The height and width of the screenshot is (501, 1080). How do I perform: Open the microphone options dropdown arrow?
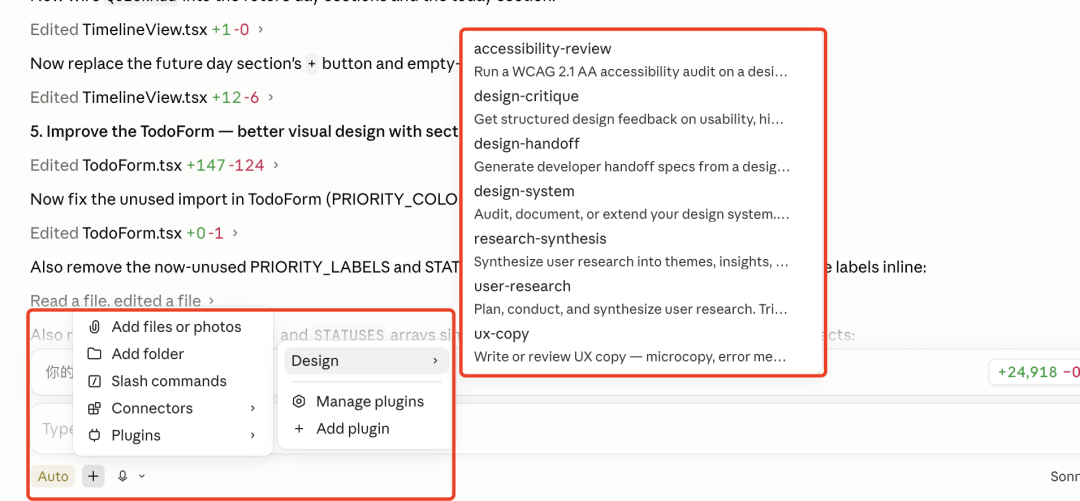(x=142, y=476)
